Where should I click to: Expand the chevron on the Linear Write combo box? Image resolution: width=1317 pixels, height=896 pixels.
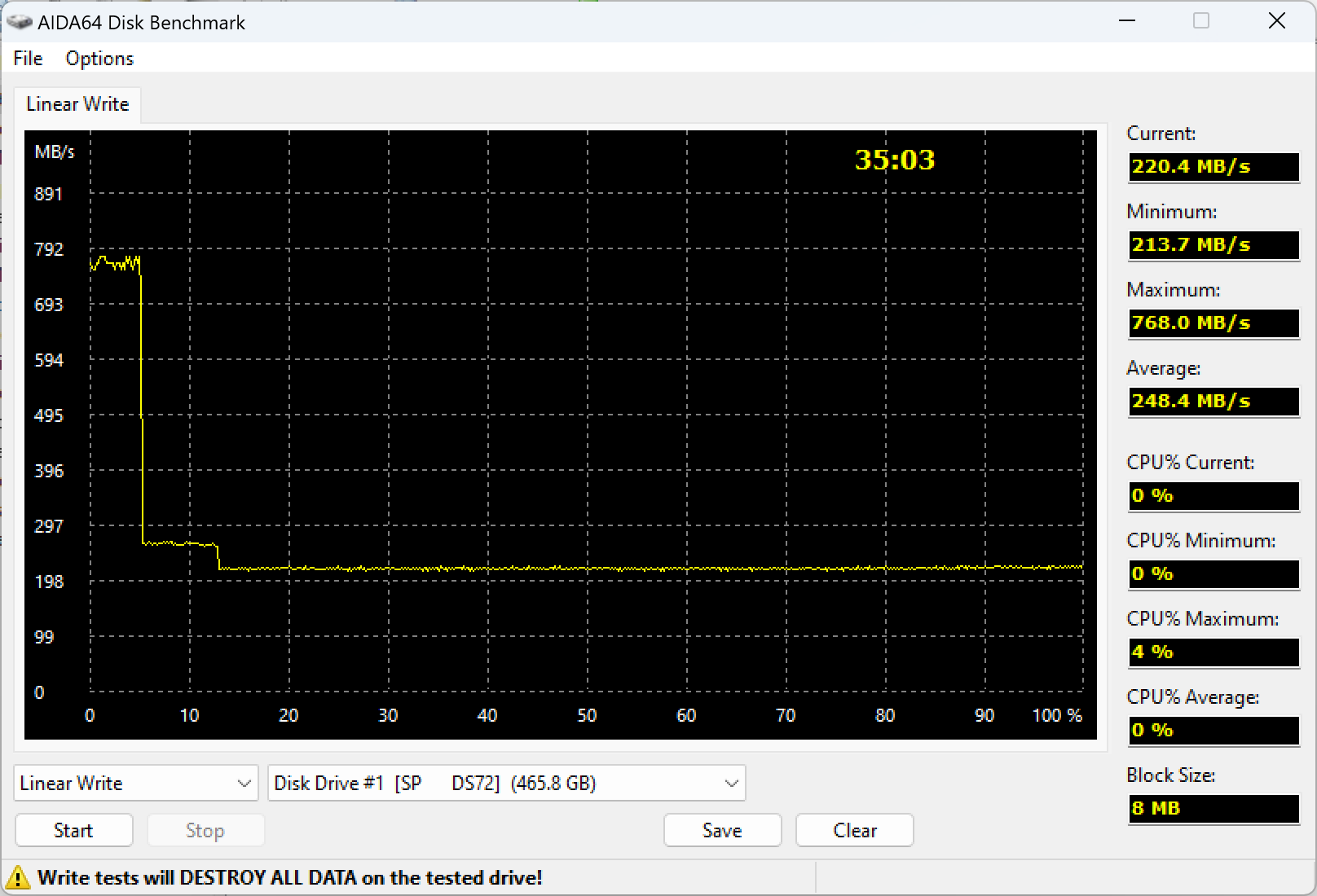point(243,783)
